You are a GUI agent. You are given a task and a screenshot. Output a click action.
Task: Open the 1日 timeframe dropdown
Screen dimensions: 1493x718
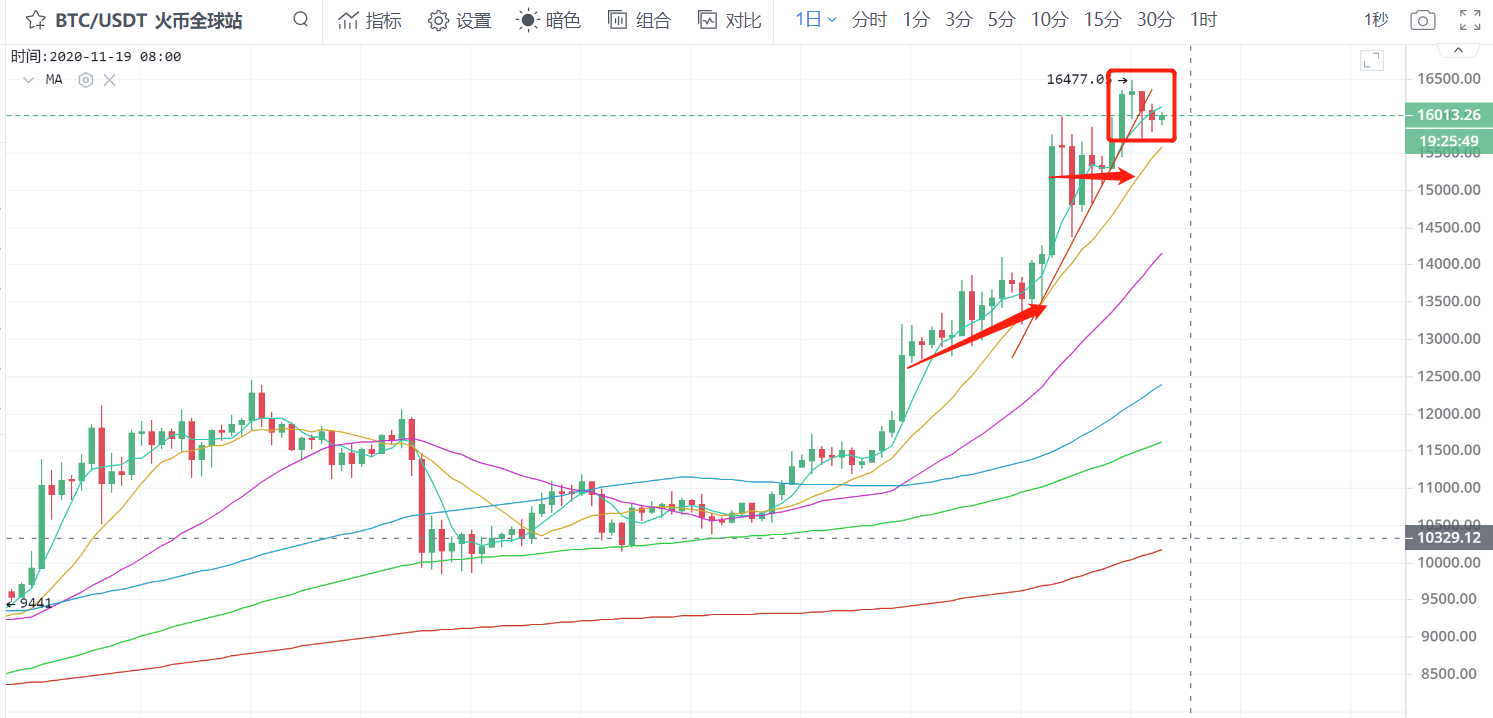click(x=816, y=20)
